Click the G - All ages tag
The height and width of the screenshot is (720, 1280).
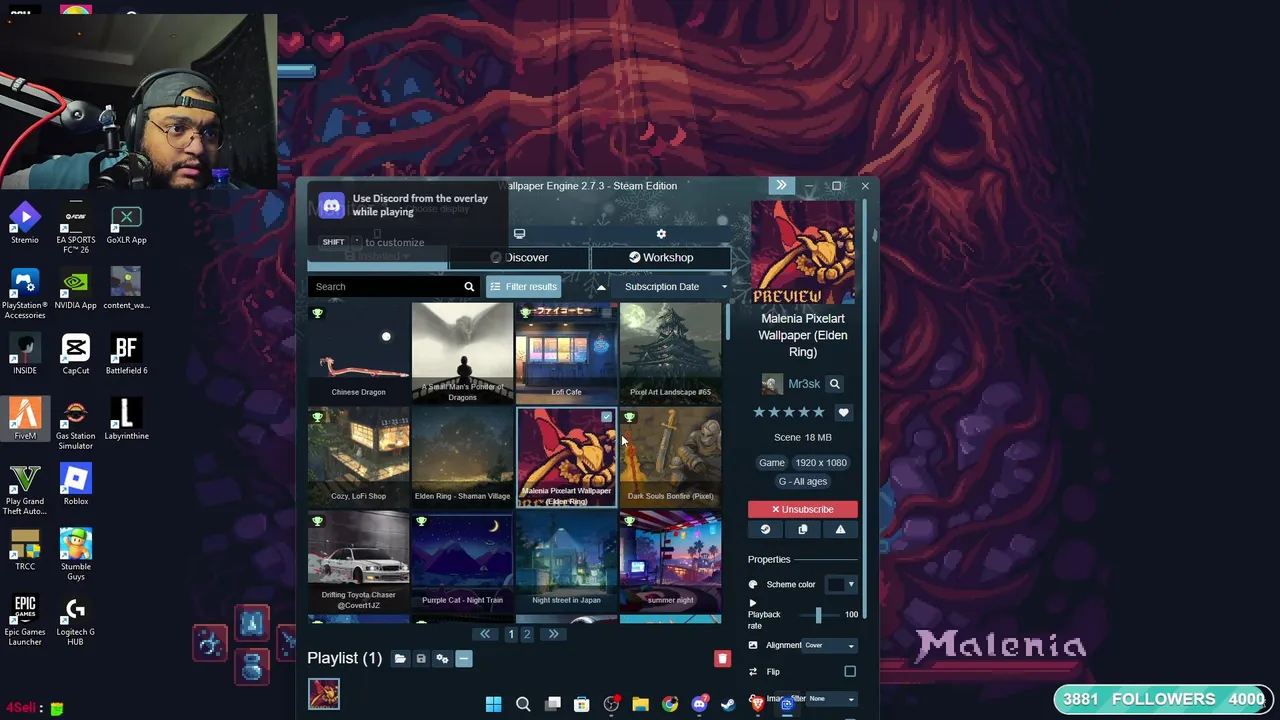(803, 481)
